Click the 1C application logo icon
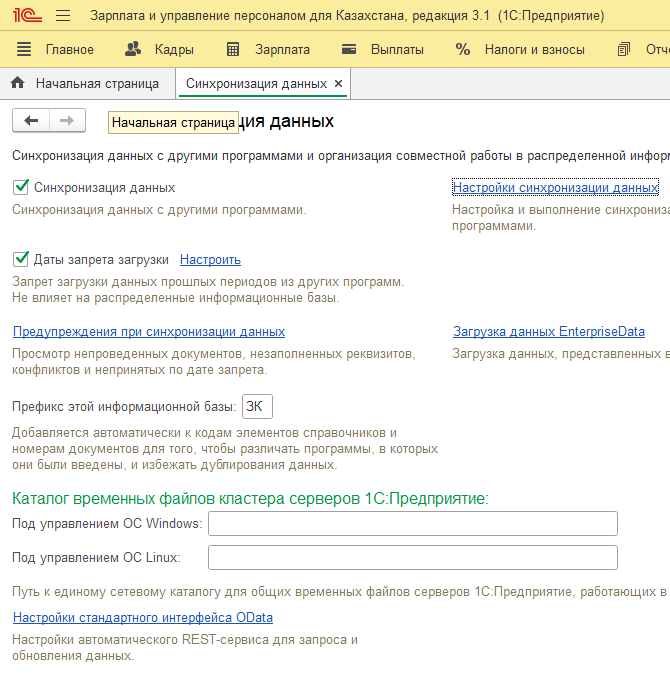The height and width of the screenshot is (675, 670). point(25,17)
